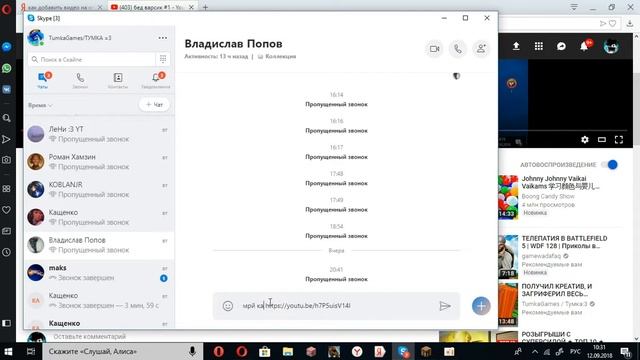Open Opera sidebar search icon
Screen dimensions: 640x360
point(7,118)
